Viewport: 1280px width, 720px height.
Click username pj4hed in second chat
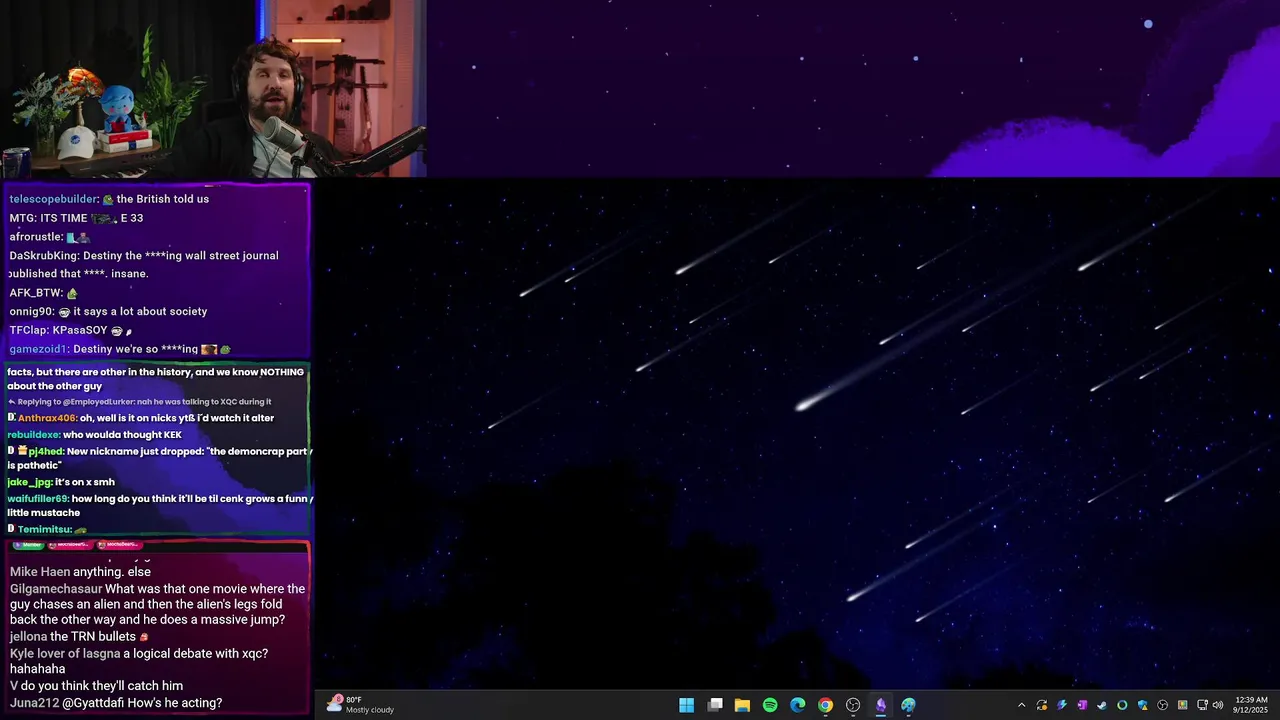coord(46,451)
